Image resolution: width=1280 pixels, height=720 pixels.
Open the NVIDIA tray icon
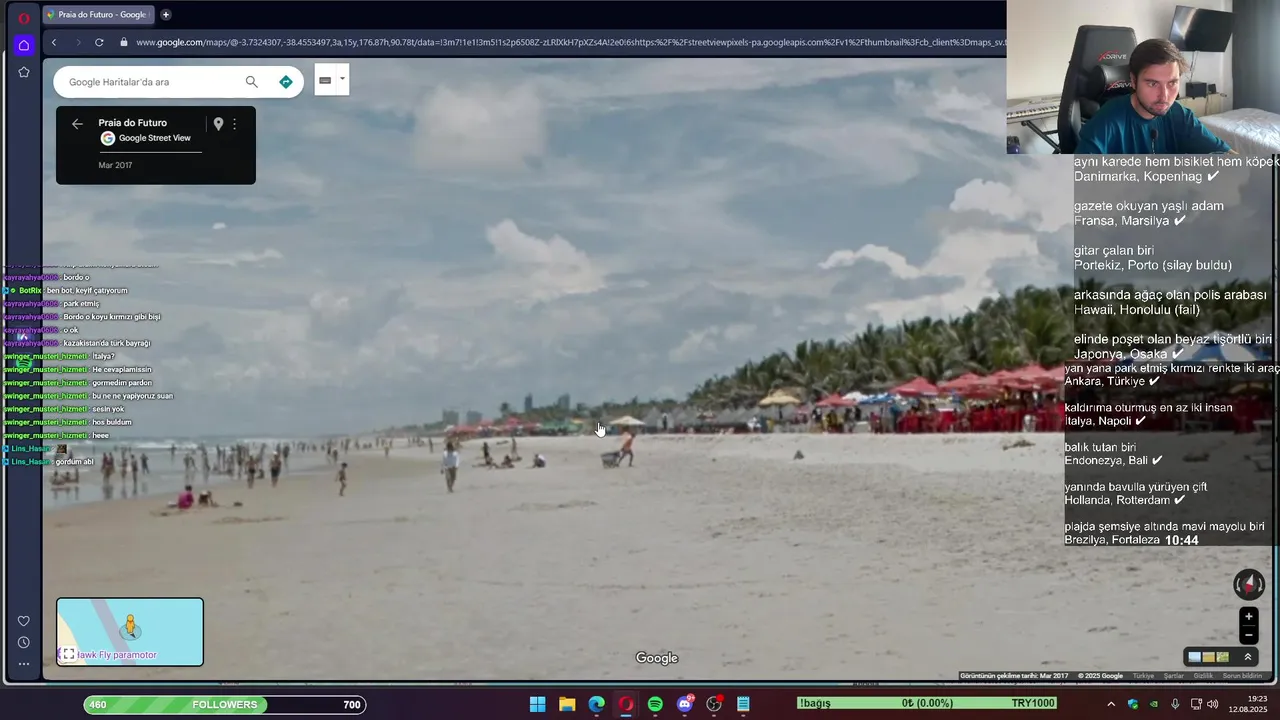point(1154,704)
